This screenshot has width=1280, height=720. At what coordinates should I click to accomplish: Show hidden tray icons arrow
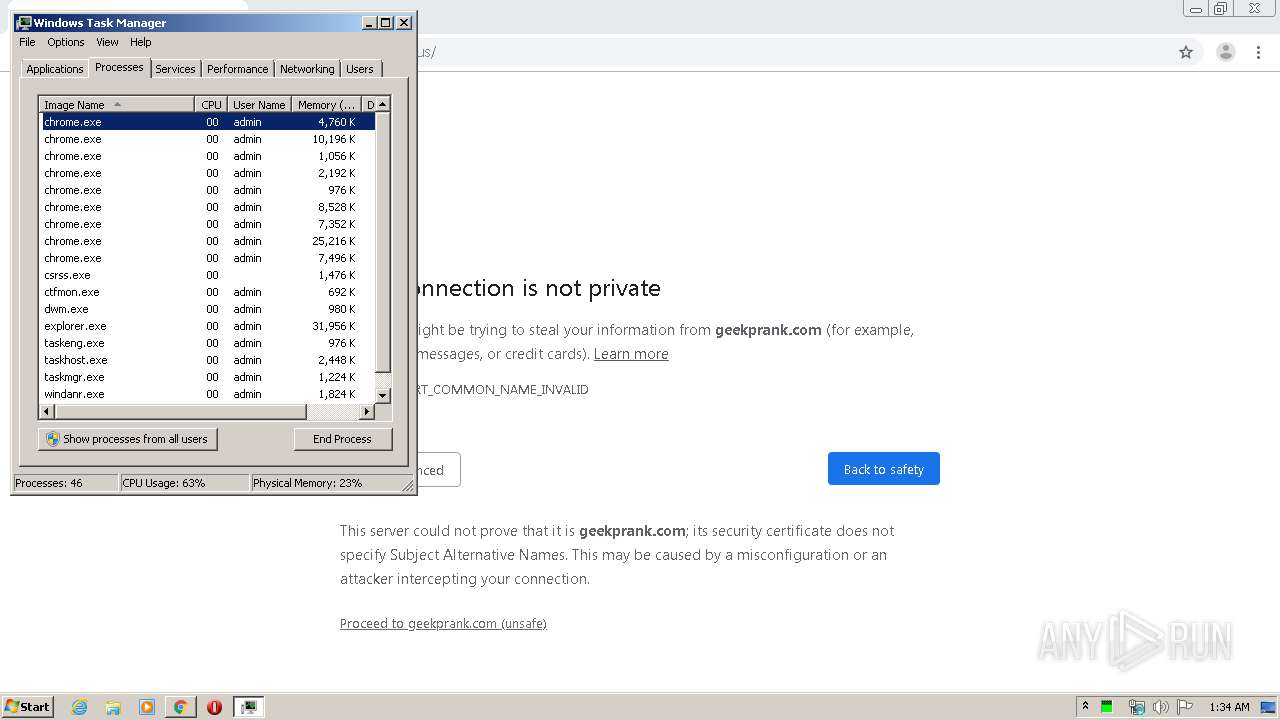click(1085, 707)
